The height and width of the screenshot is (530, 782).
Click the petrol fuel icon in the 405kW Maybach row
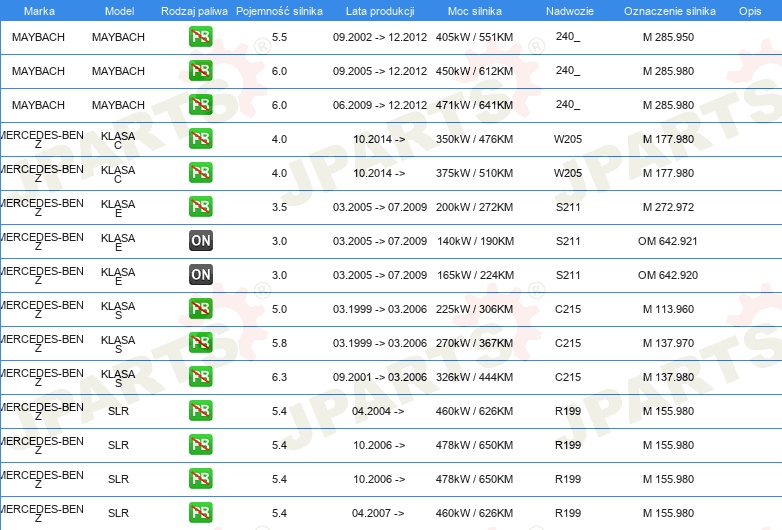tap(200, 37)
